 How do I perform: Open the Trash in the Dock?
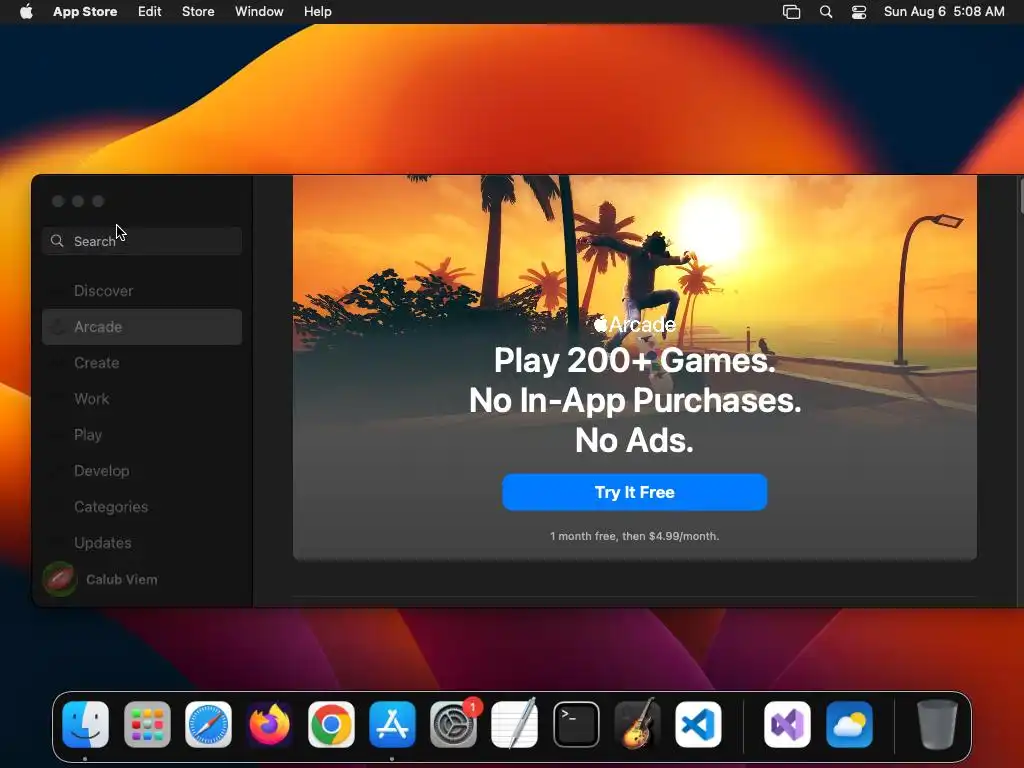click(x=937, y=724)
